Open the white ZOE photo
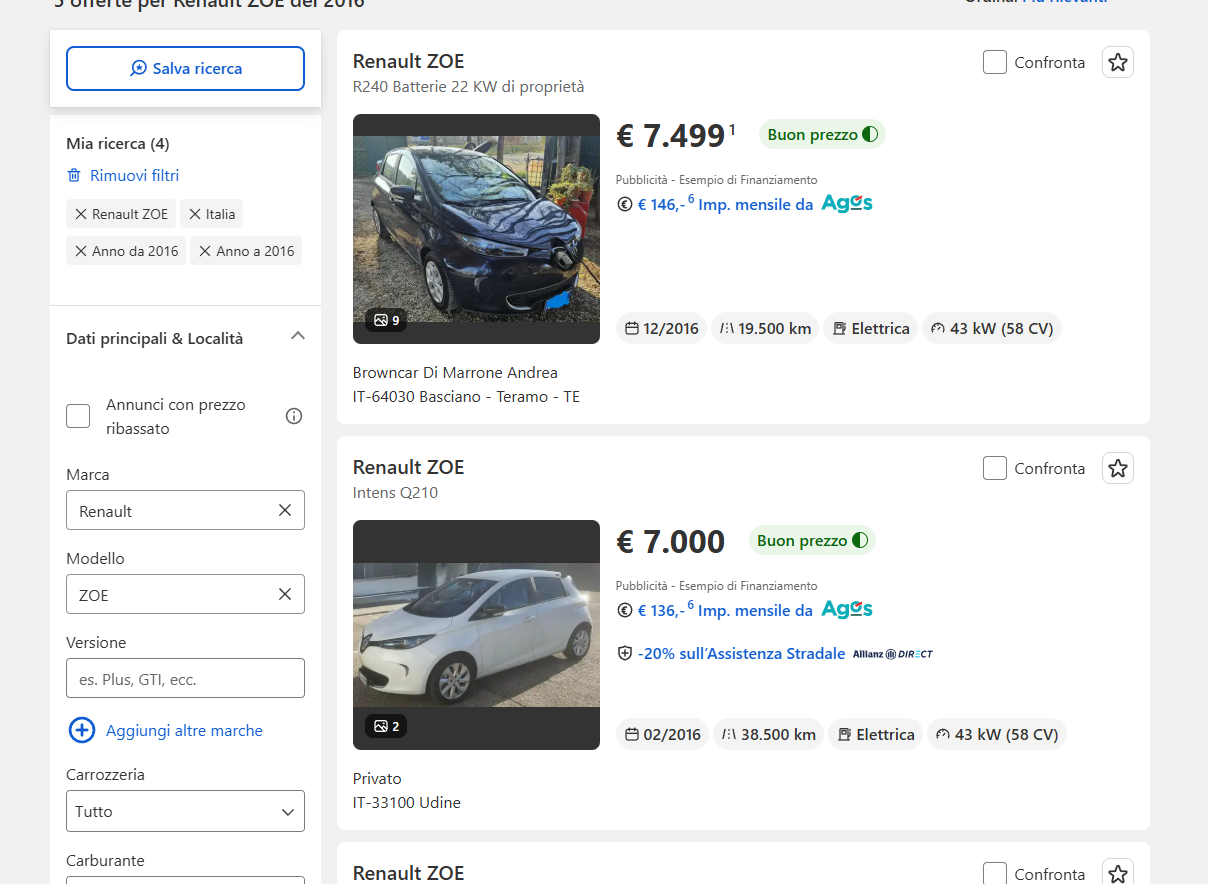Image resolution: width=1208 pixels, height=884 pixels. pos(476,635)
